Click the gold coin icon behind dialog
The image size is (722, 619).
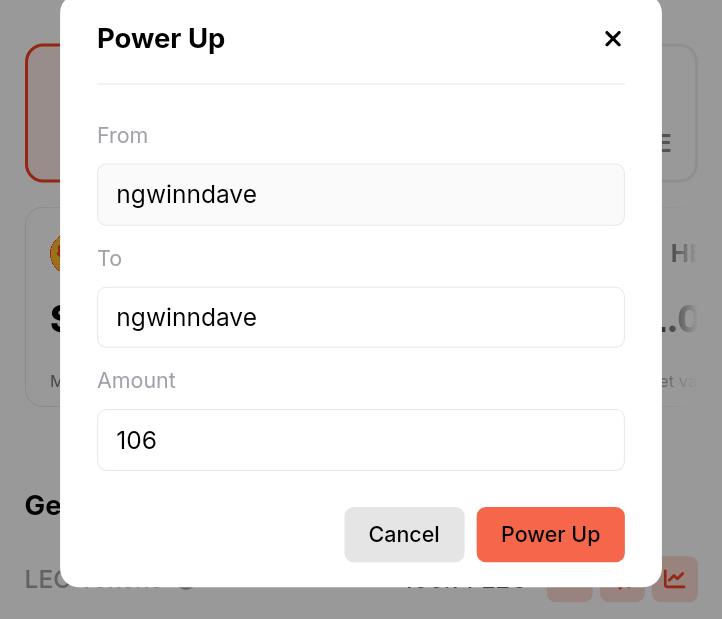click(x=55, y=253)
